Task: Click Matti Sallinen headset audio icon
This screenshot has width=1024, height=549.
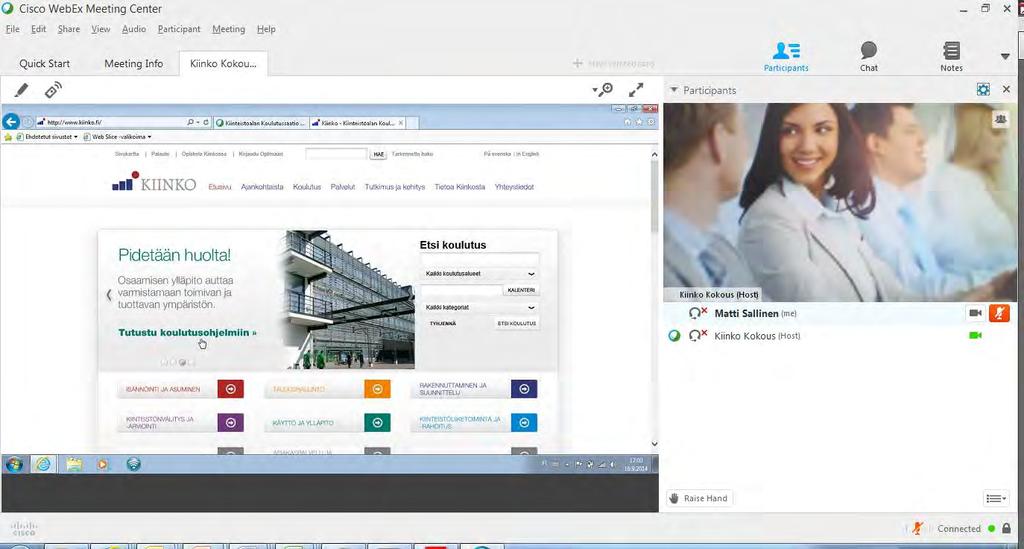Action: [697, 313]
